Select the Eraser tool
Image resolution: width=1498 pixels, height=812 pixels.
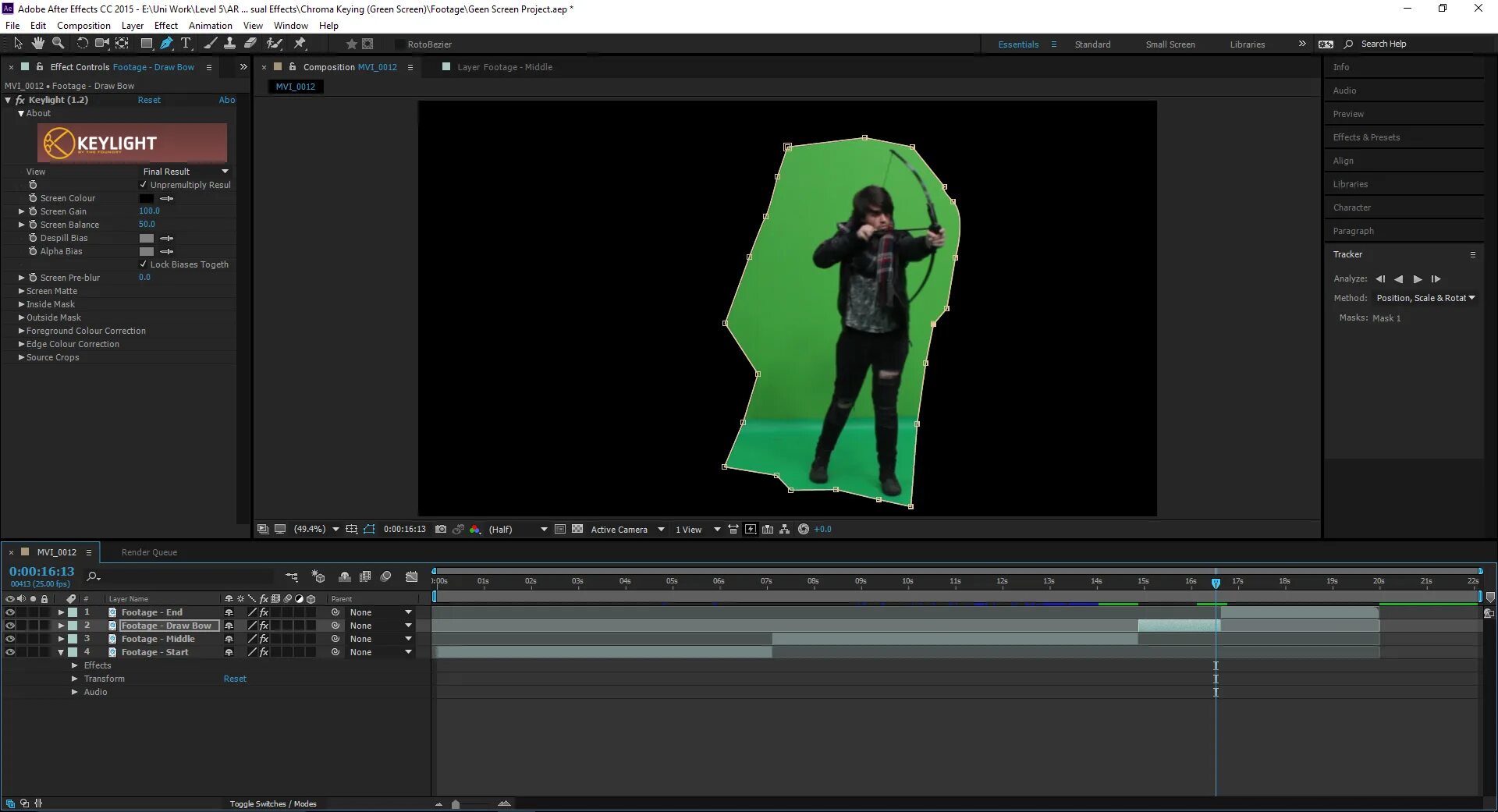(x=250, y=44)
